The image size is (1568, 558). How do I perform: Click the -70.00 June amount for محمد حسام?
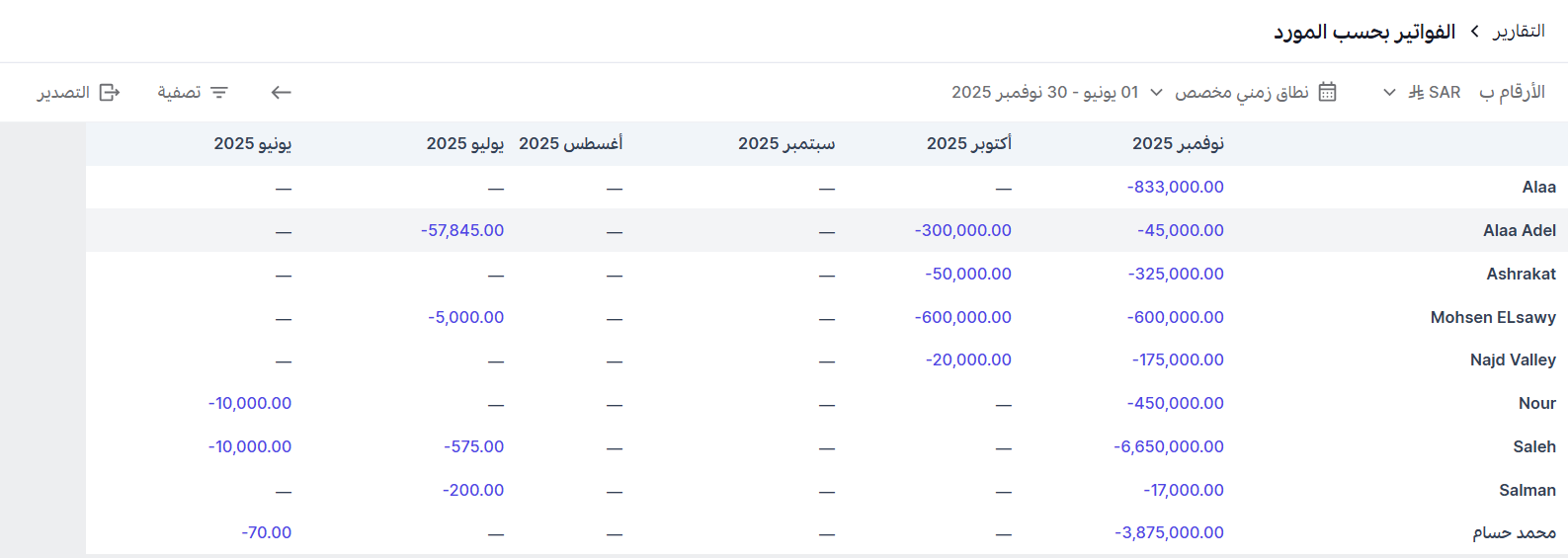tap(267, 532)
